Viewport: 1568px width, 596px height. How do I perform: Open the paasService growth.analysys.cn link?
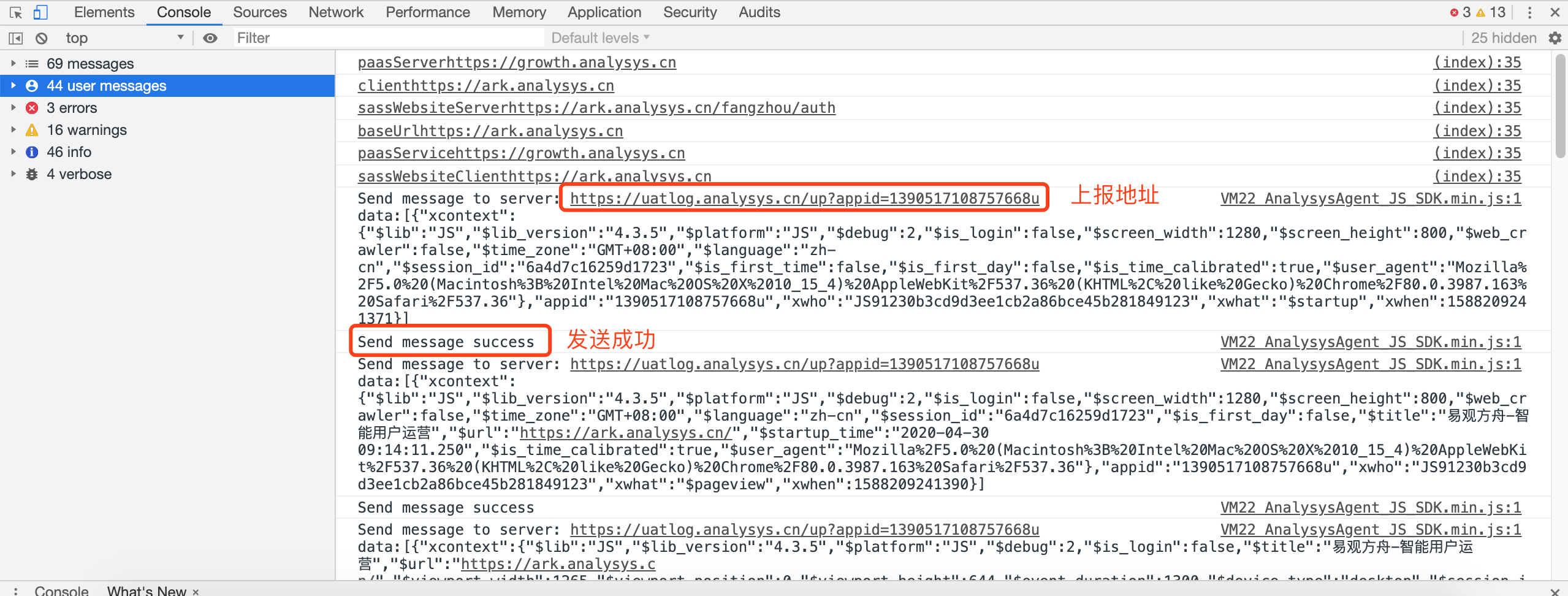pyautogui.click(x=522, y=153)
